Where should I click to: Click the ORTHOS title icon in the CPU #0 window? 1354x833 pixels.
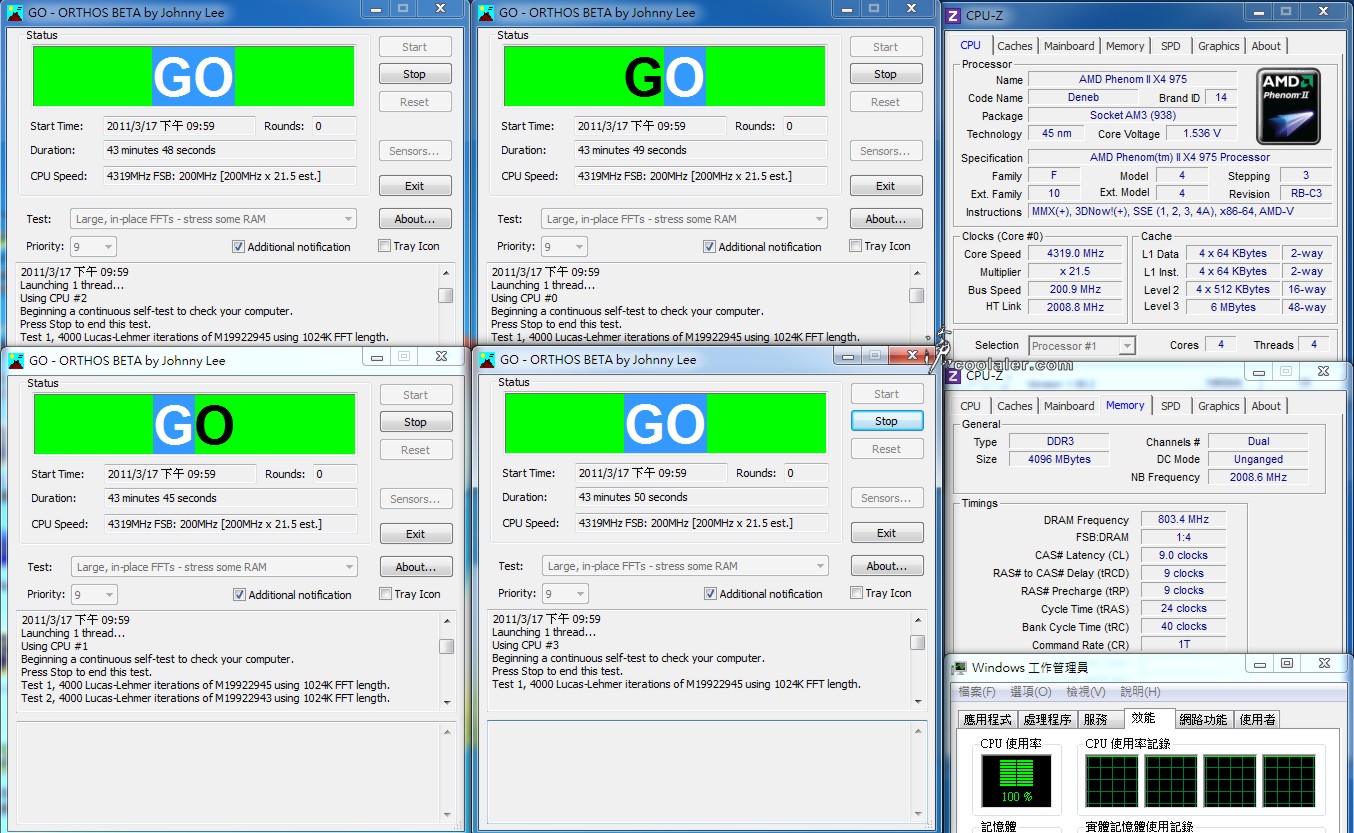click(486, 13)
